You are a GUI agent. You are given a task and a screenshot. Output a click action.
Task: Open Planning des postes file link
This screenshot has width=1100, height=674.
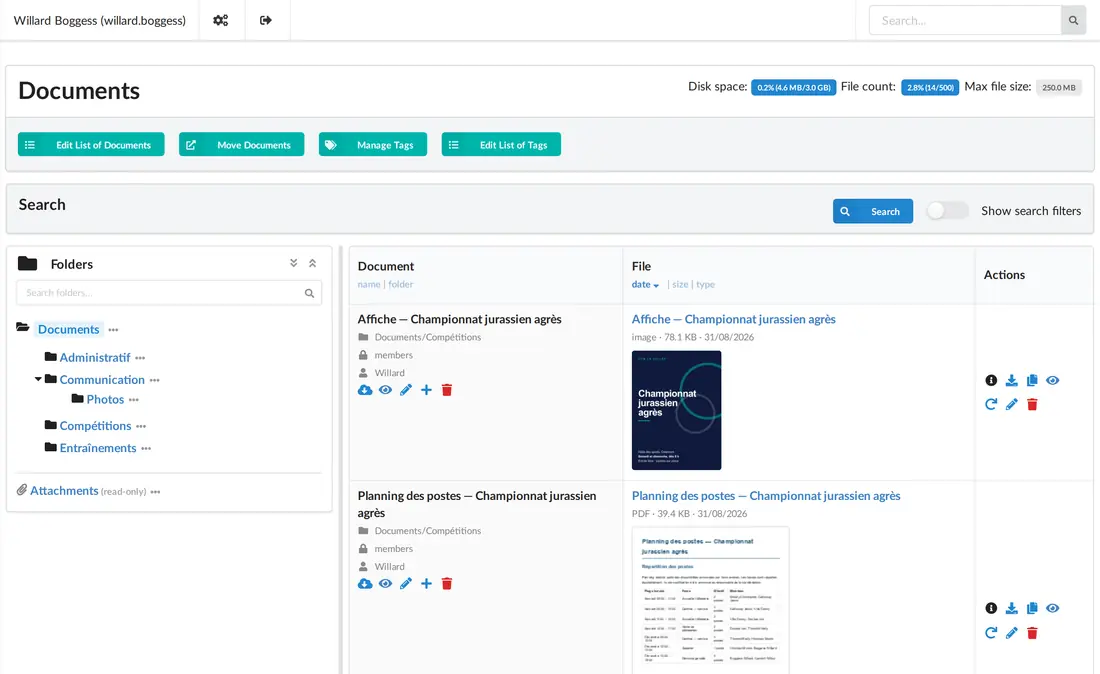click(x=765, y=496)
